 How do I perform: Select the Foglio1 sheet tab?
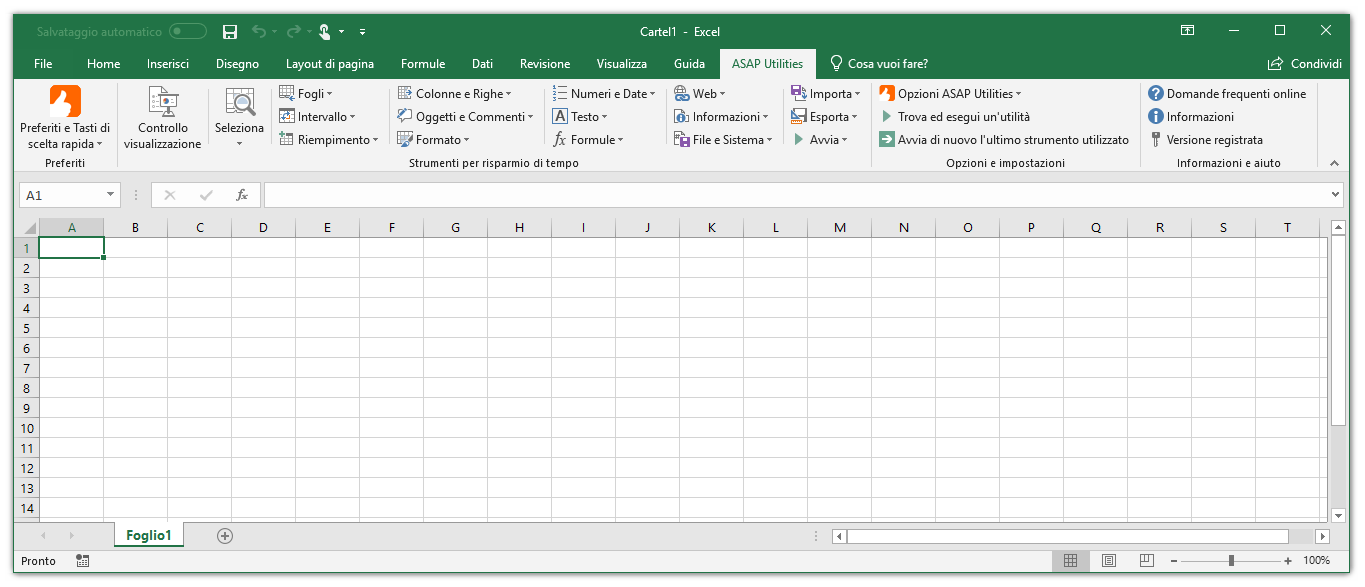pos(149,536)
